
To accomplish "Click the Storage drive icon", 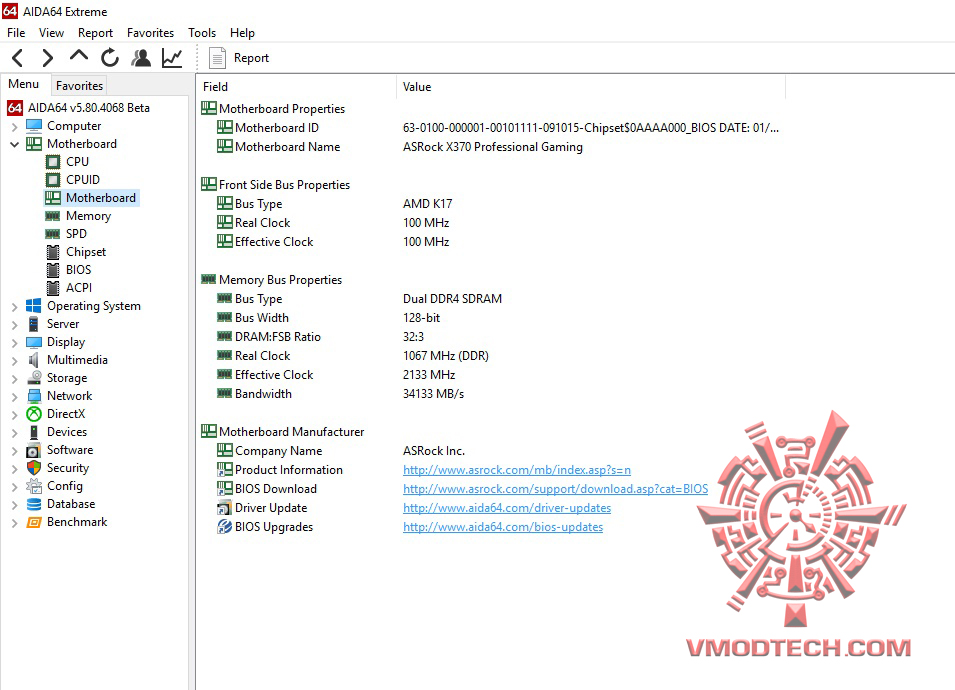I will pyautogui.click(x=34, y=378).
